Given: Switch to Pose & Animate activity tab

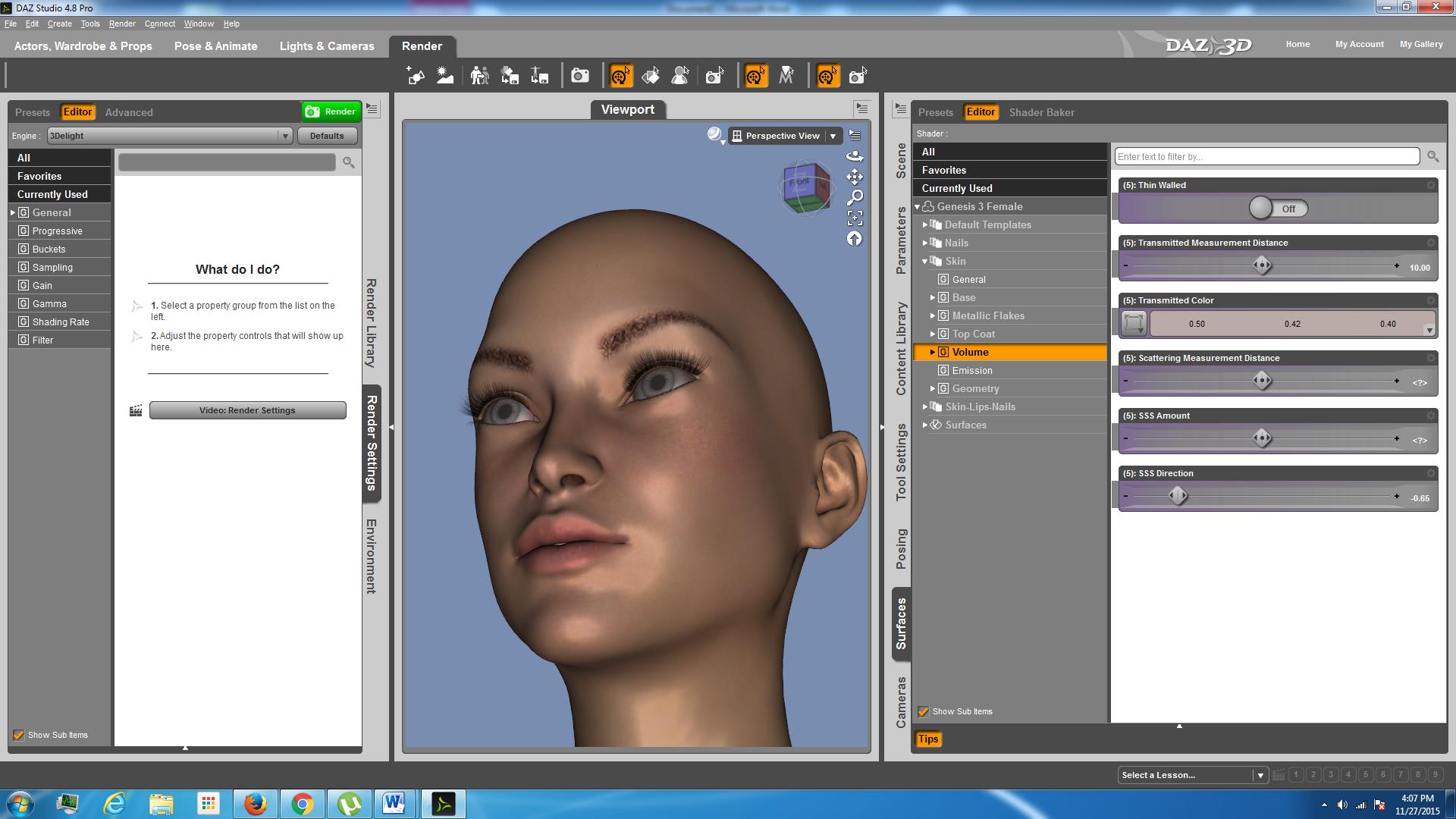Looking at the screenshot, I should click(x=216, y=46).
